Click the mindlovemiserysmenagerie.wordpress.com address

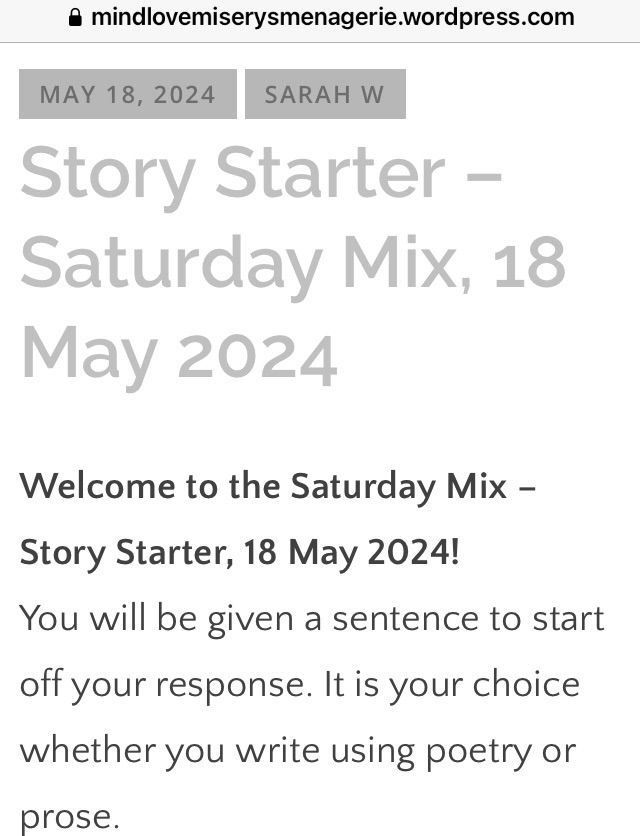point(332,17)
